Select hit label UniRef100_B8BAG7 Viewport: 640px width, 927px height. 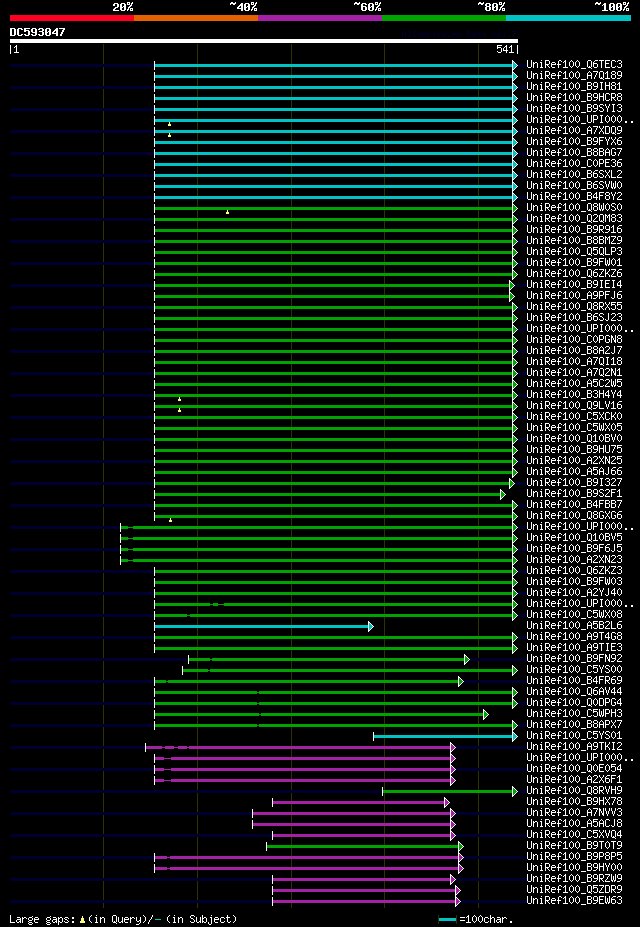[574, 153]
